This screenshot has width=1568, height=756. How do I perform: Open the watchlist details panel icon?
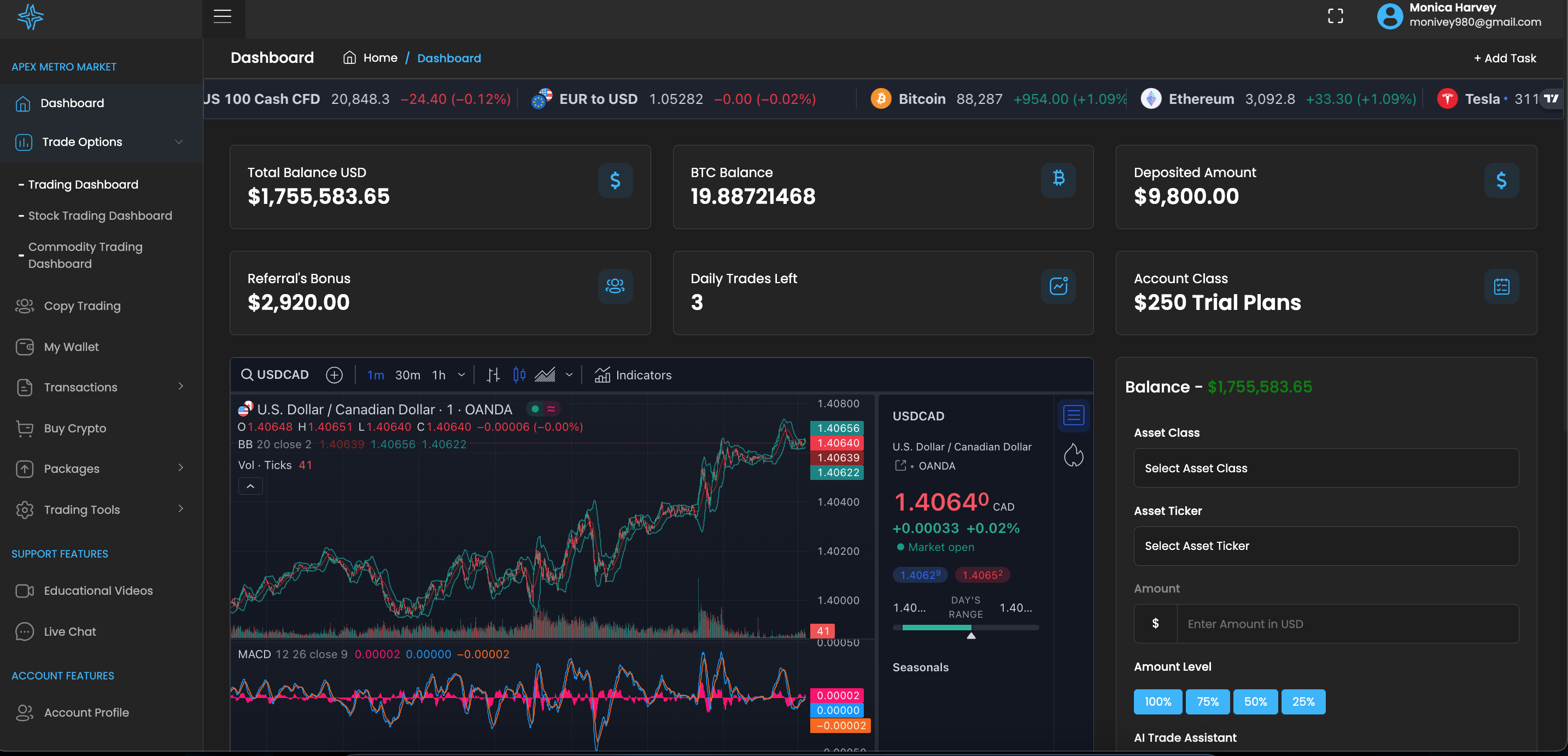[x=1073, y=416]
